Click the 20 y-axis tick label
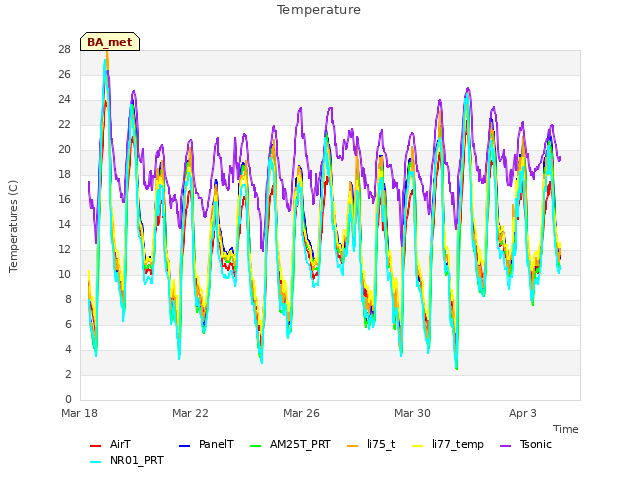 point(64,149)
